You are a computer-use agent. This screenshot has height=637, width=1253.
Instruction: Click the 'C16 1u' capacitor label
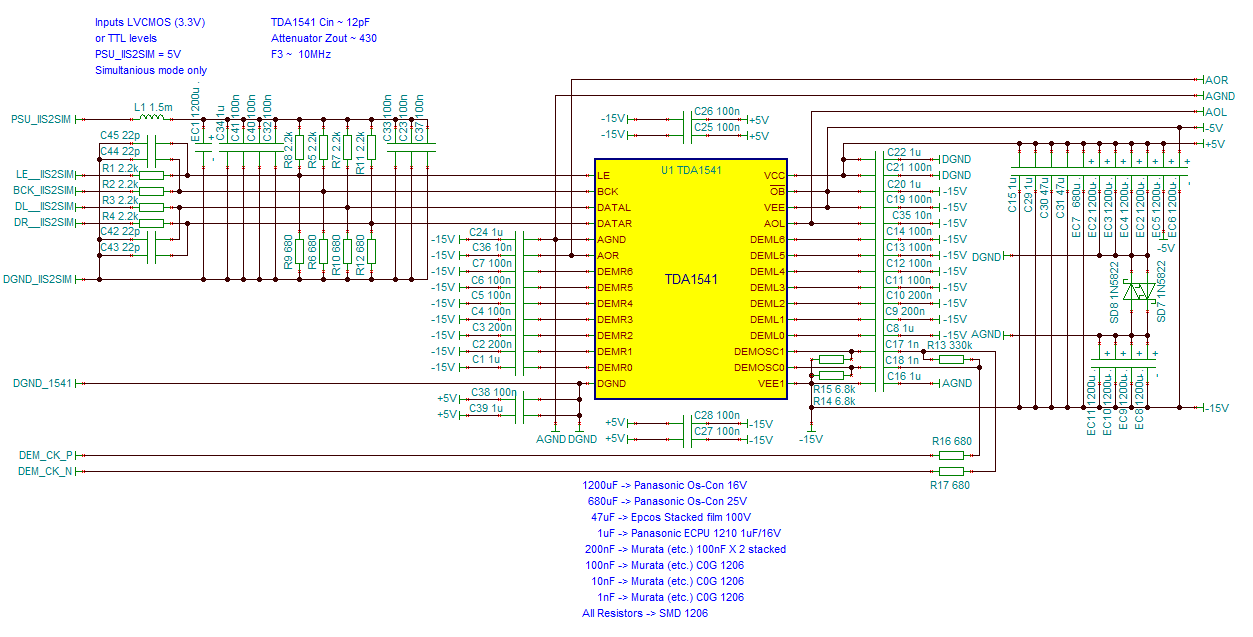pos(904,376)
